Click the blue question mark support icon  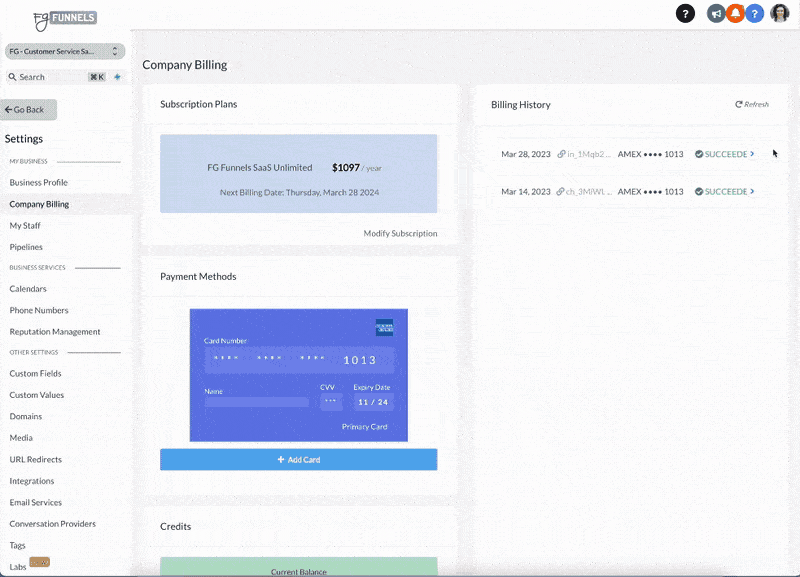tap(754, 13)
